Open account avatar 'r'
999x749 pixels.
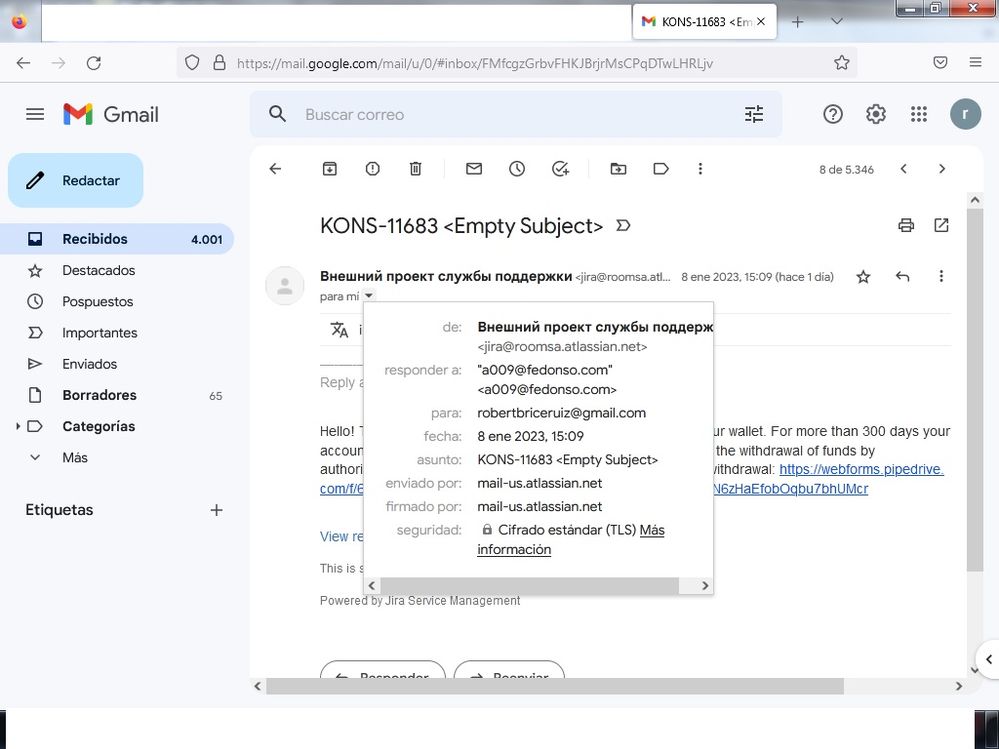point(965,114)
